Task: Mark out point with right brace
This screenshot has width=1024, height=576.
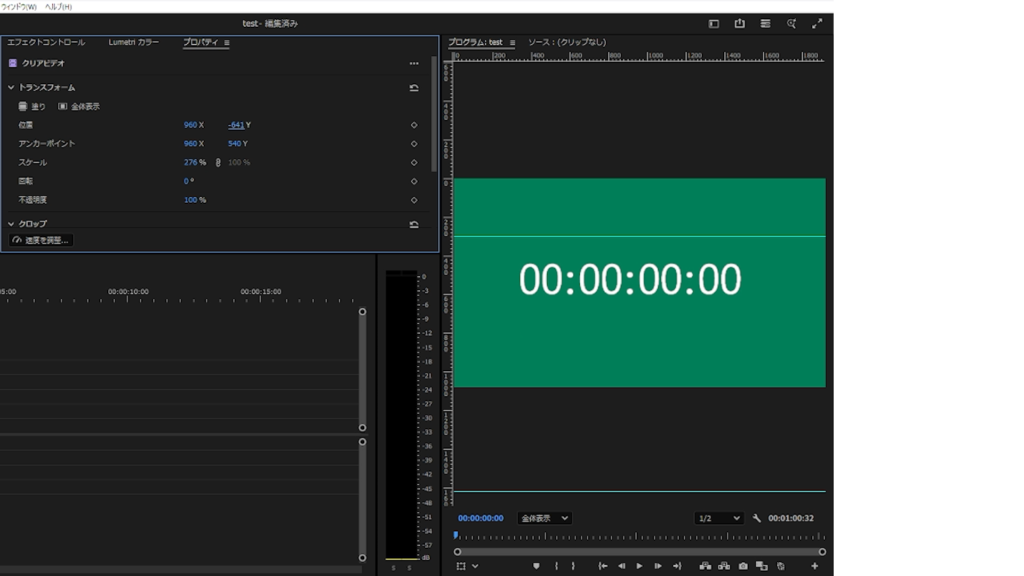Action: click(573, 566)
